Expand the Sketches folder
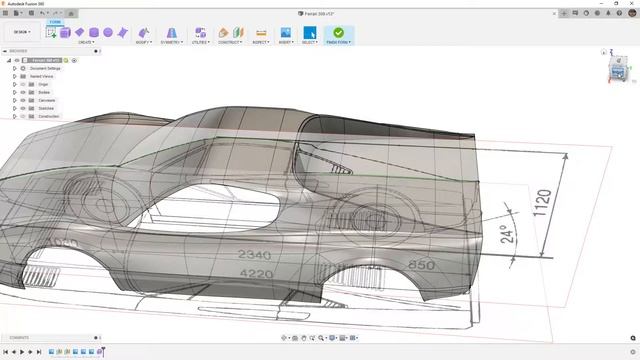The width and height of the screenshot is (640, 360). pos(15,108)
